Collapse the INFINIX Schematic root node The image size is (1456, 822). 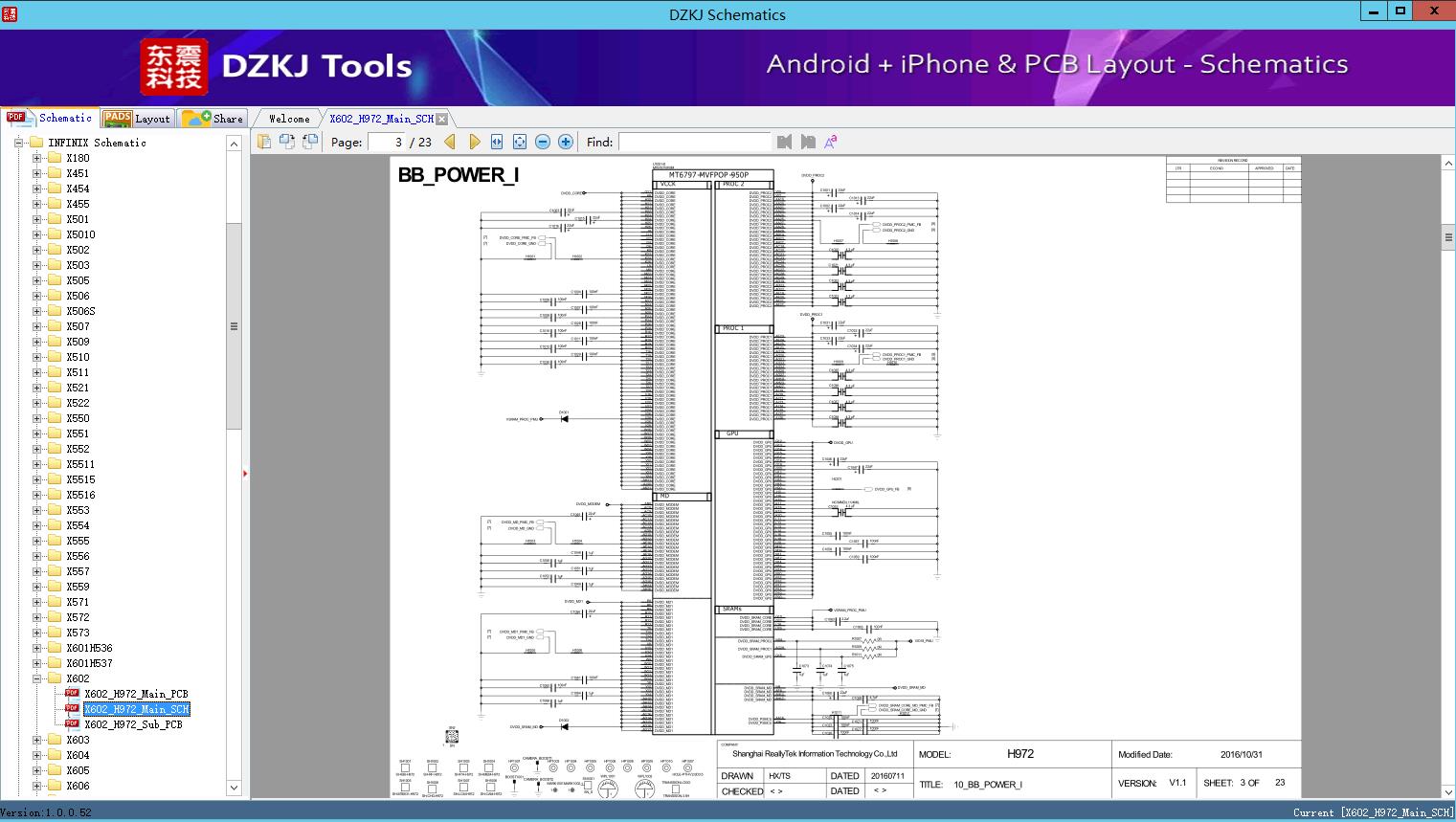[18, 143]
